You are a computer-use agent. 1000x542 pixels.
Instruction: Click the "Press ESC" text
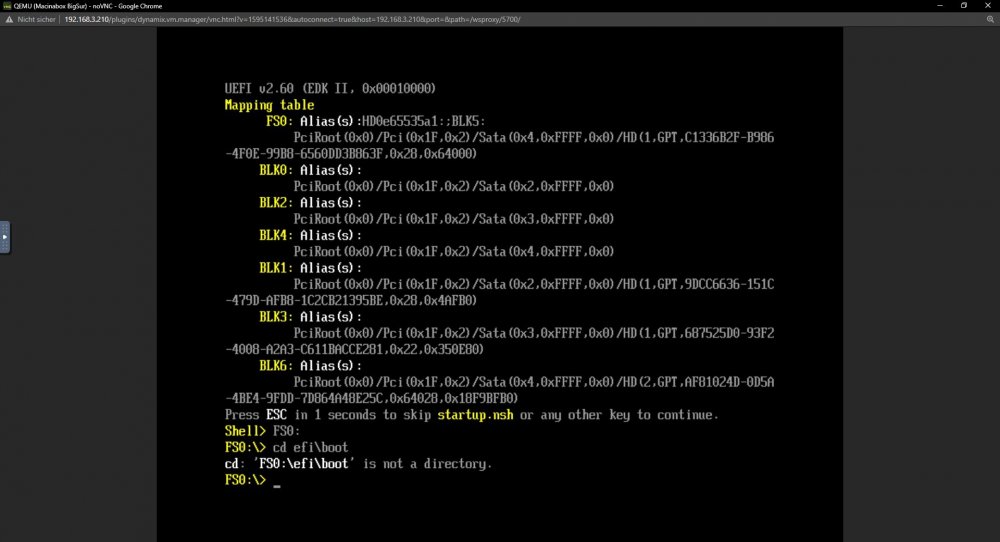click(256, 414)
